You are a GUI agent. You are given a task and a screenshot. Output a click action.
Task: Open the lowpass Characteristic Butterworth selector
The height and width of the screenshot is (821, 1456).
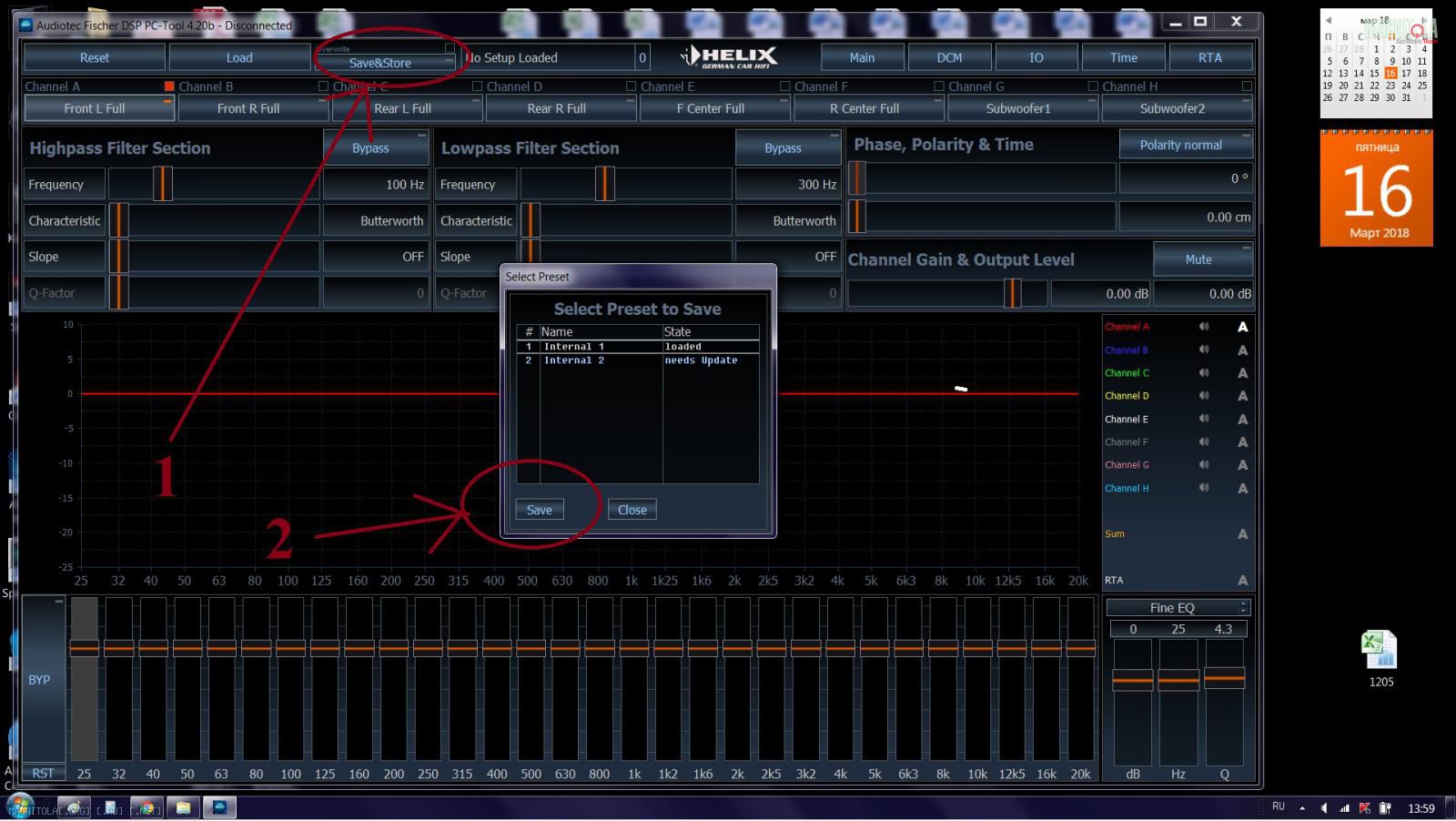tap(787, 220)
